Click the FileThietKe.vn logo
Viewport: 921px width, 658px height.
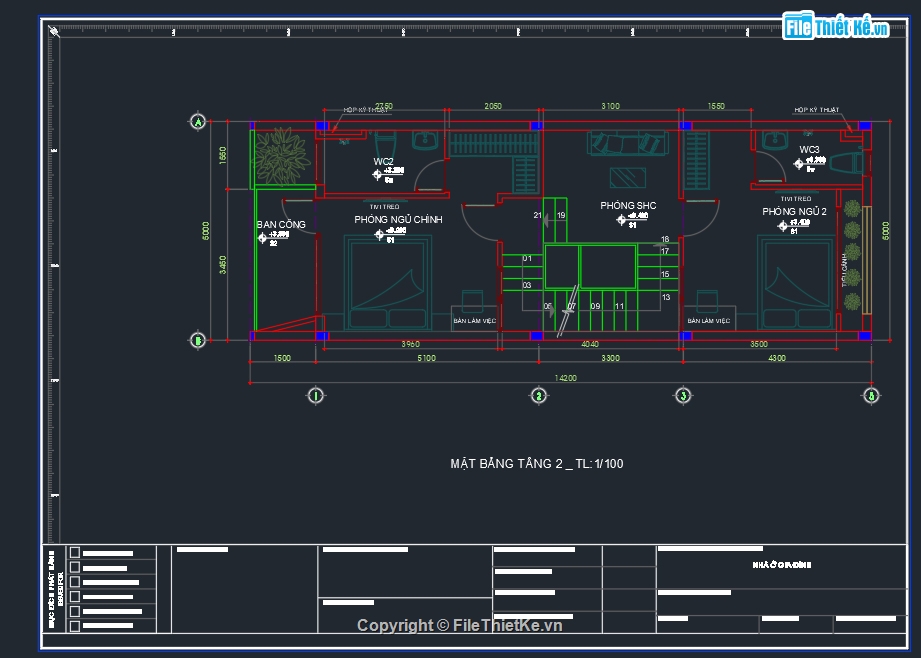point(836,28)
